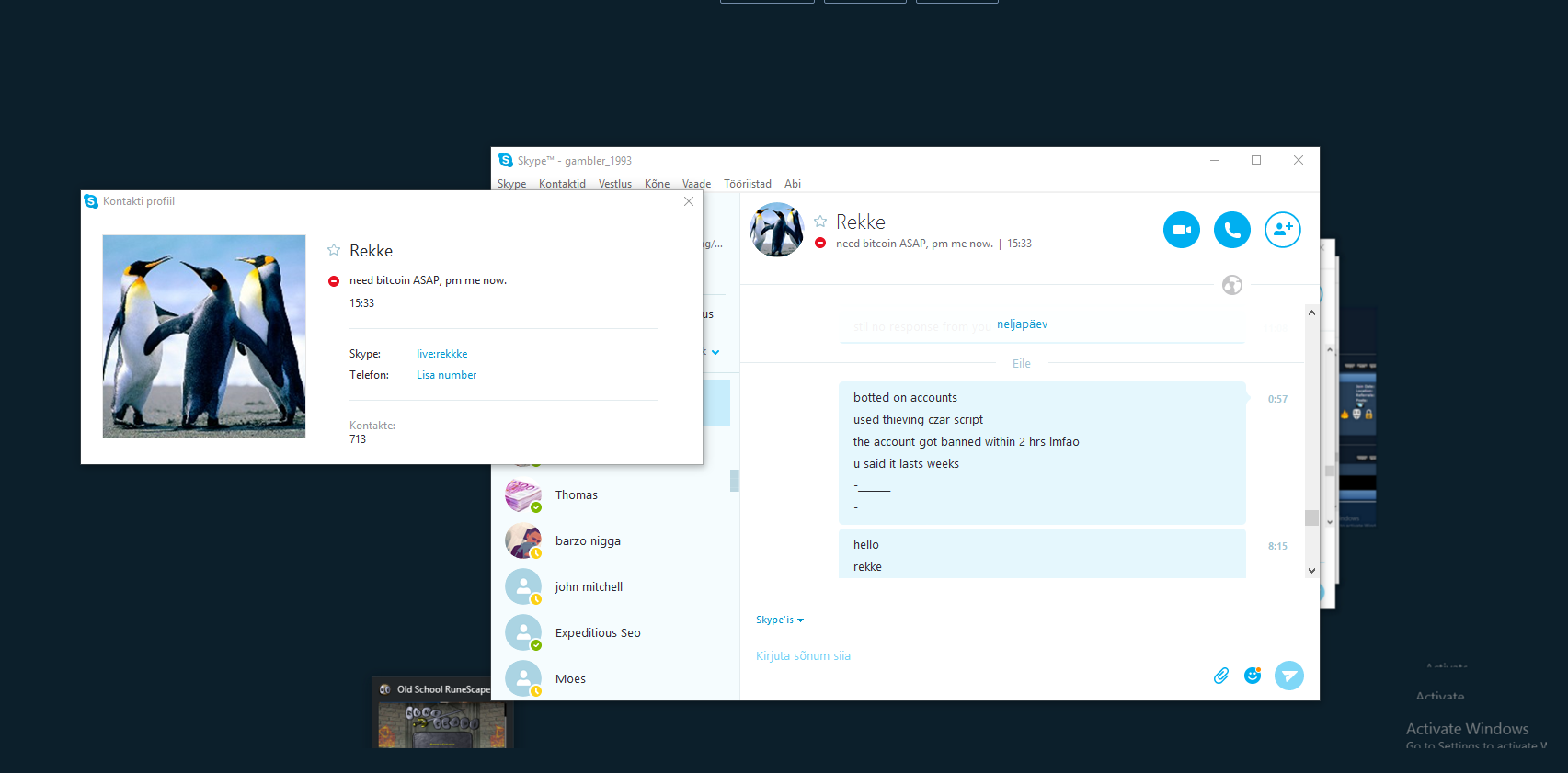This screenshot has height=773, width=1568.
Task: Open the Kõne menu
Action: pos(657,184)
